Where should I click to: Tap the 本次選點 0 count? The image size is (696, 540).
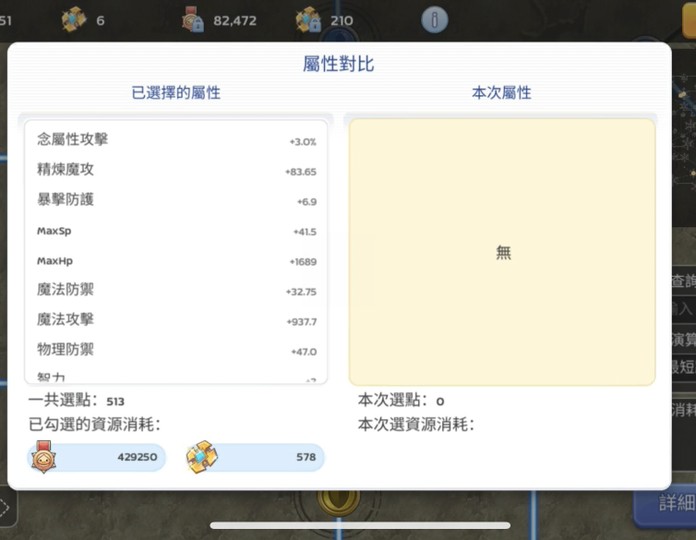coord(401,400)
